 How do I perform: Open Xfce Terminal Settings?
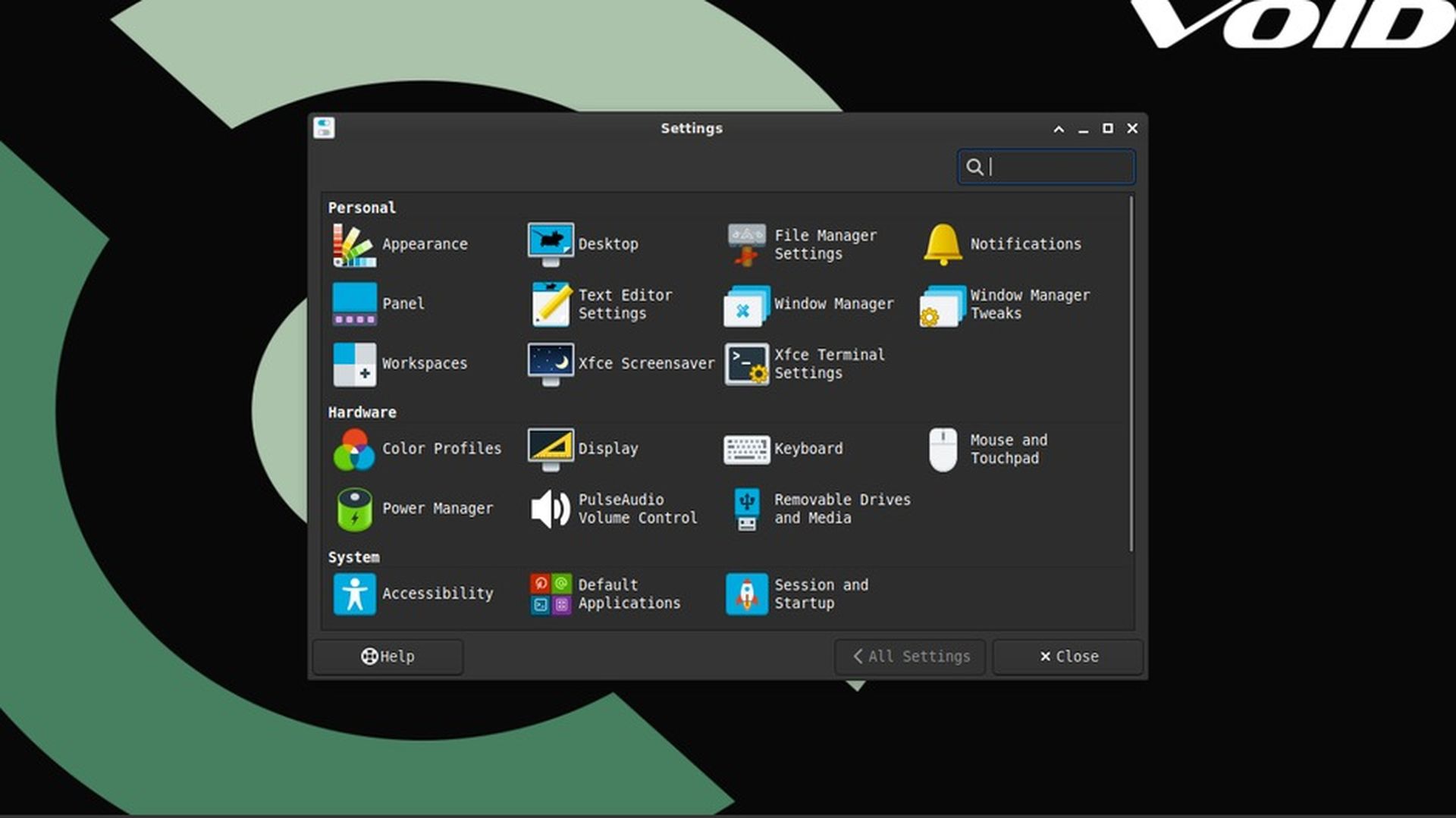point(804,364)
